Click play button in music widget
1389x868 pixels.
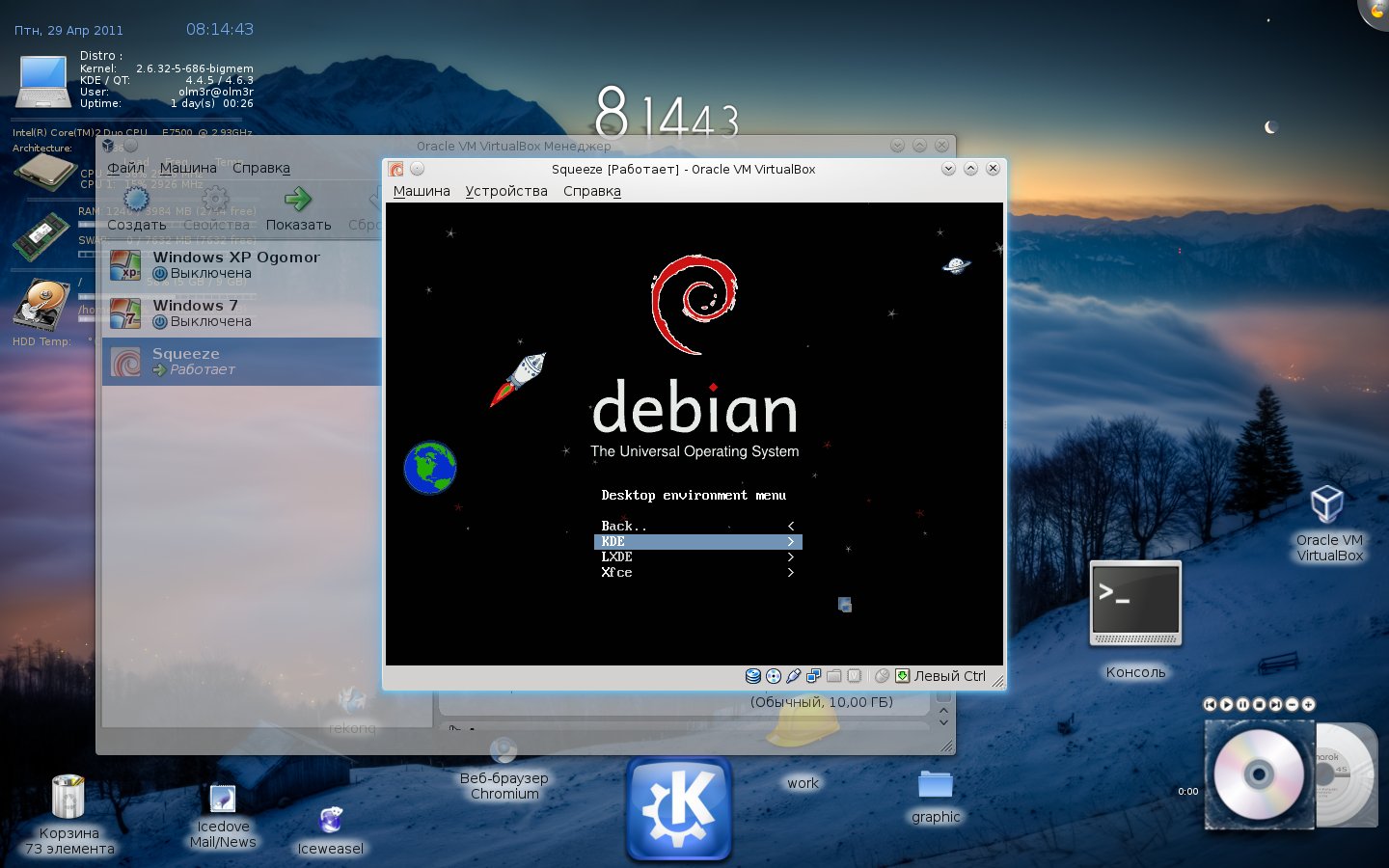pyautogui.click(x=1226, y=705)
